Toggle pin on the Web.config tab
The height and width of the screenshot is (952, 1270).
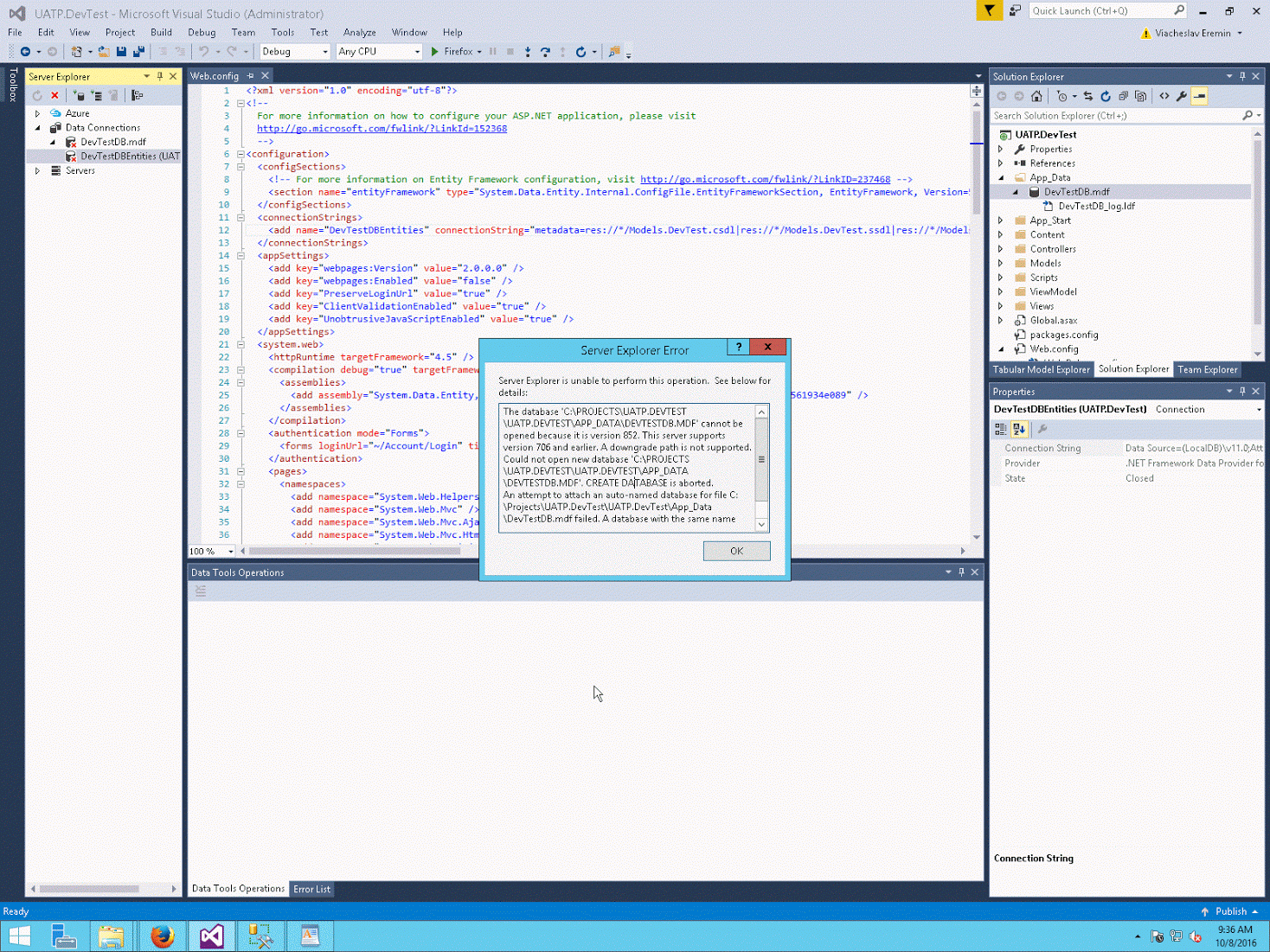251,76
